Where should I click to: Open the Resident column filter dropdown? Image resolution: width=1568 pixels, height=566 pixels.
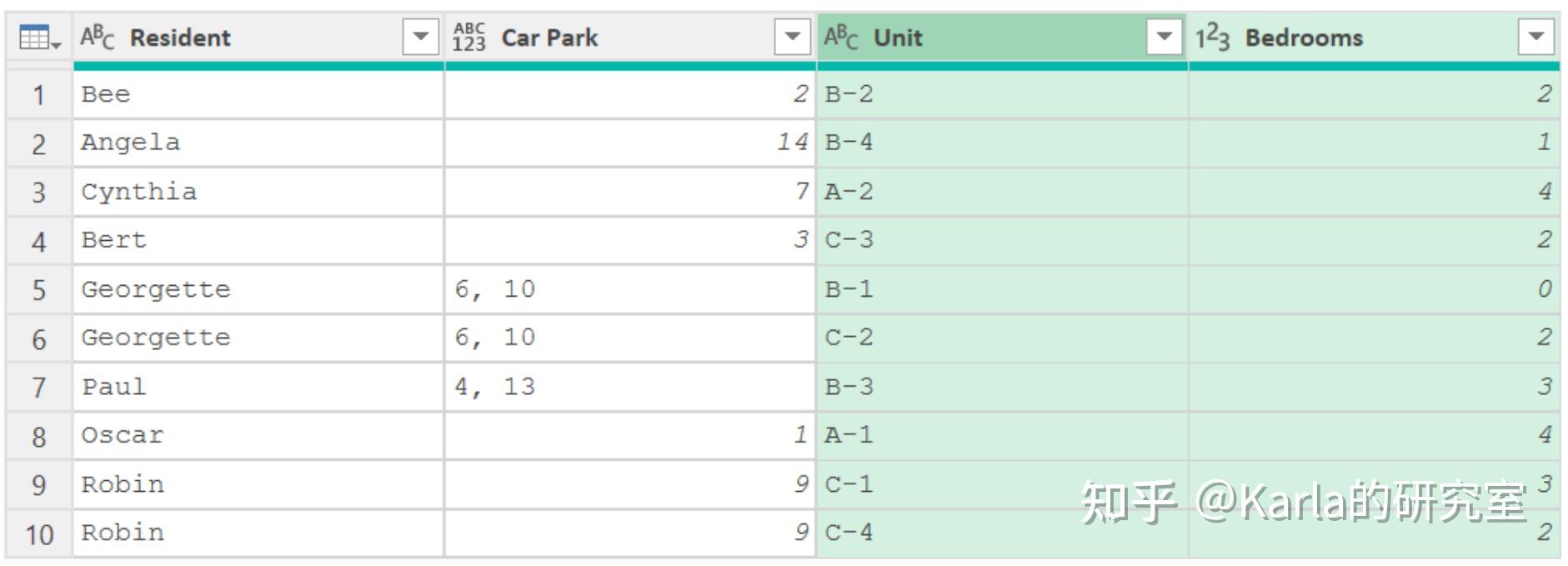coord(421,37)
